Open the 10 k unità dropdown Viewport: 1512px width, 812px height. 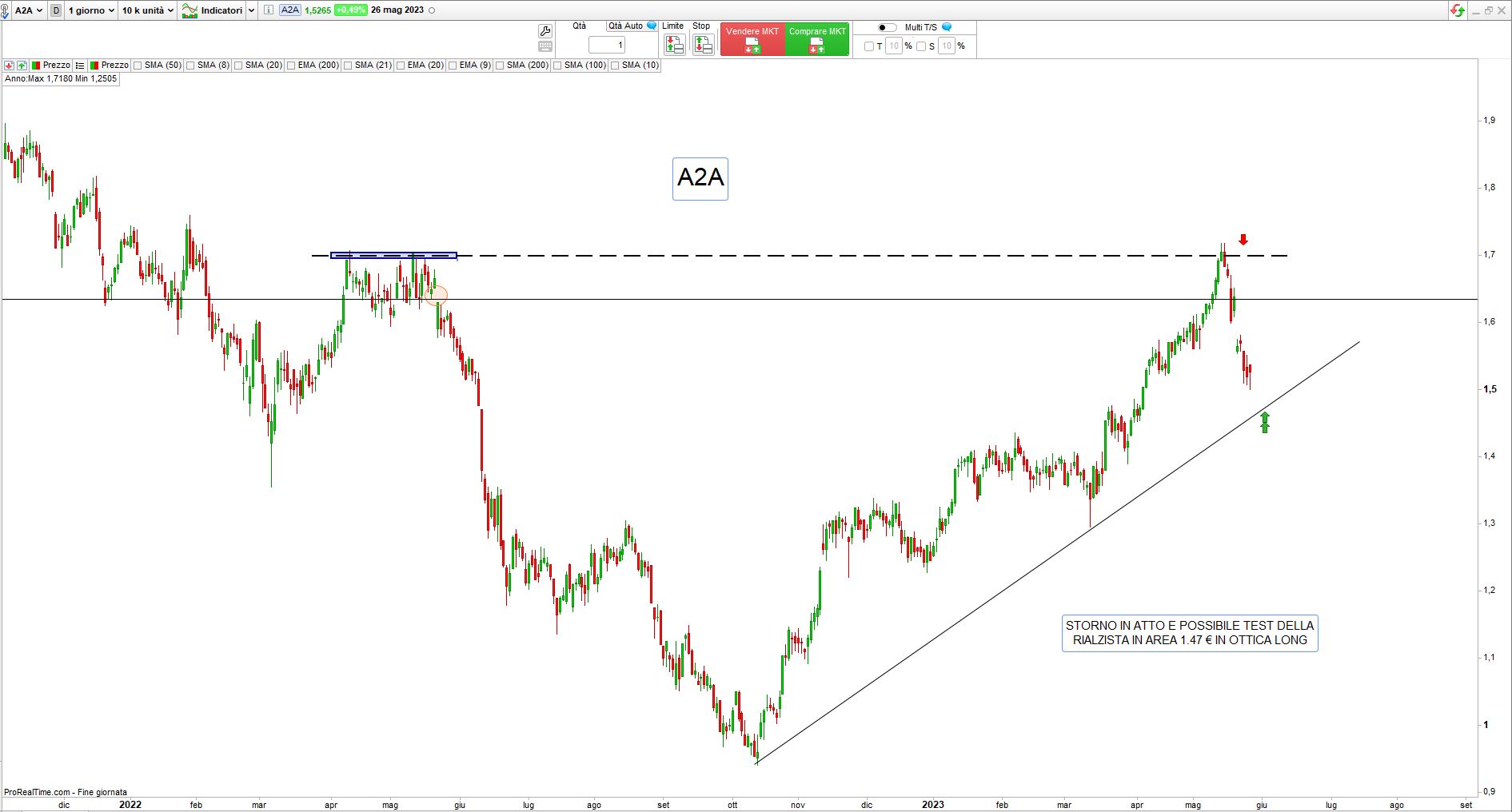coord(147,10)
